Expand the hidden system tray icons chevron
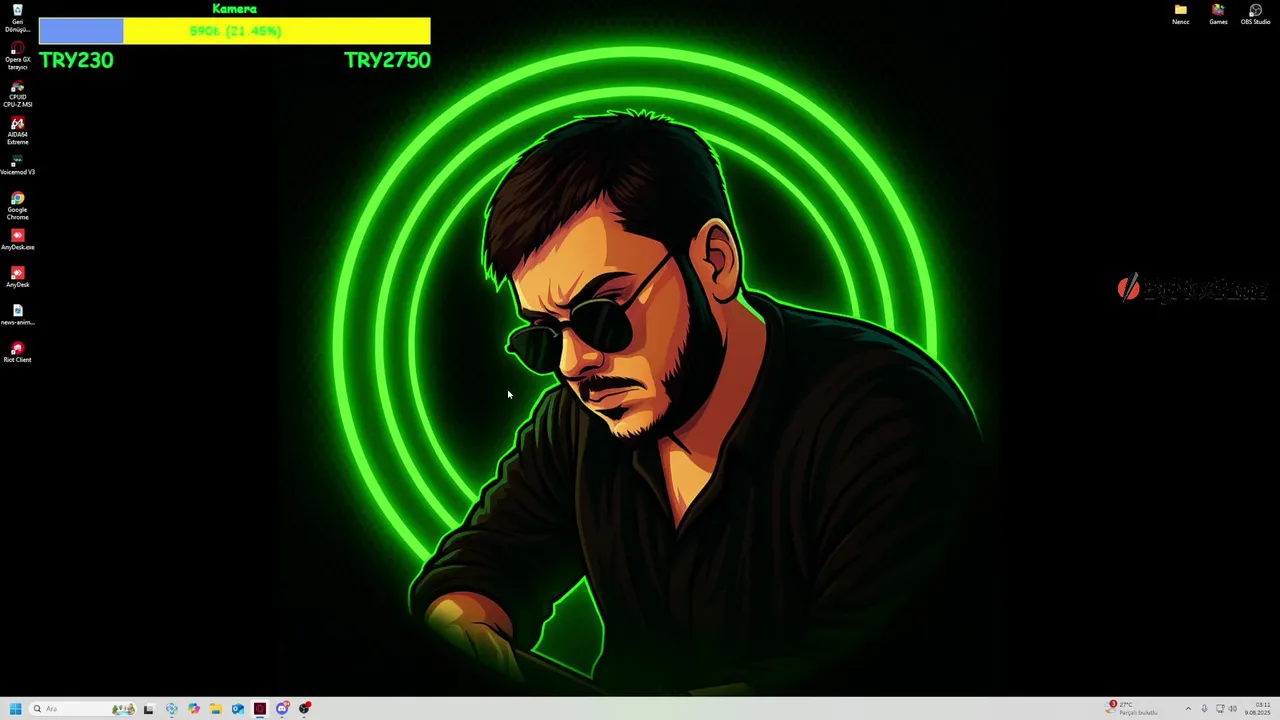This screenshot has width=1280, height=720. (1188, 709)
